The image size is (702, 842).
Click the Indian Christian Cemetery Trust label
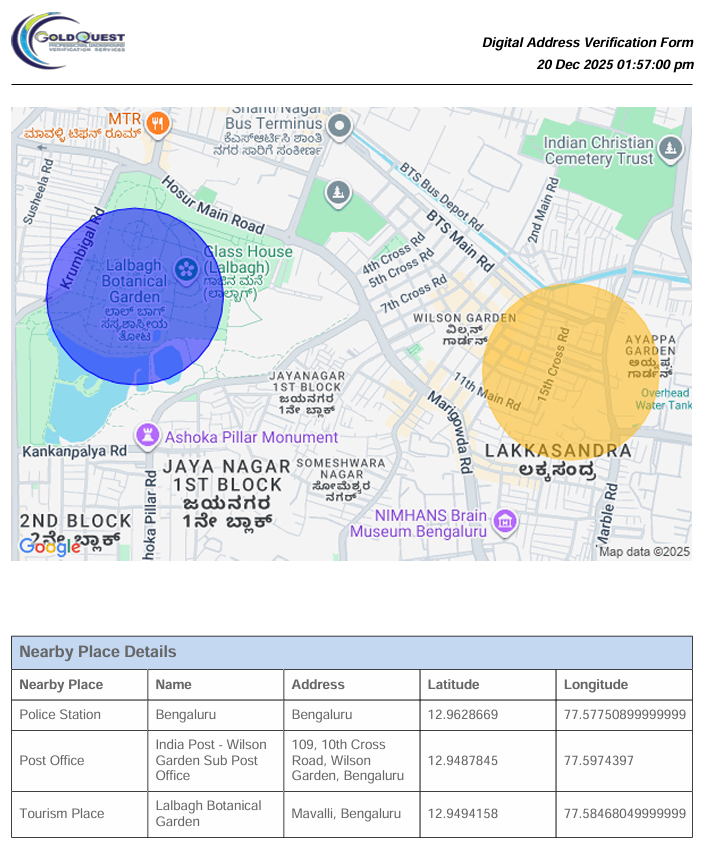[x=599, y=151]
